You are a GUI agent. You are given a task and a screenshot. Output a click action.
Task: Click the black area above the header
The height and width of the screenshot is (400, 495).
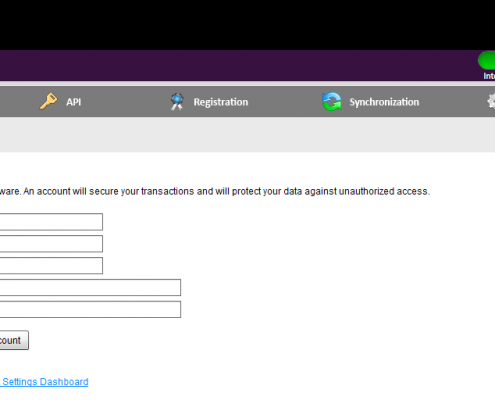pos(247,25)
